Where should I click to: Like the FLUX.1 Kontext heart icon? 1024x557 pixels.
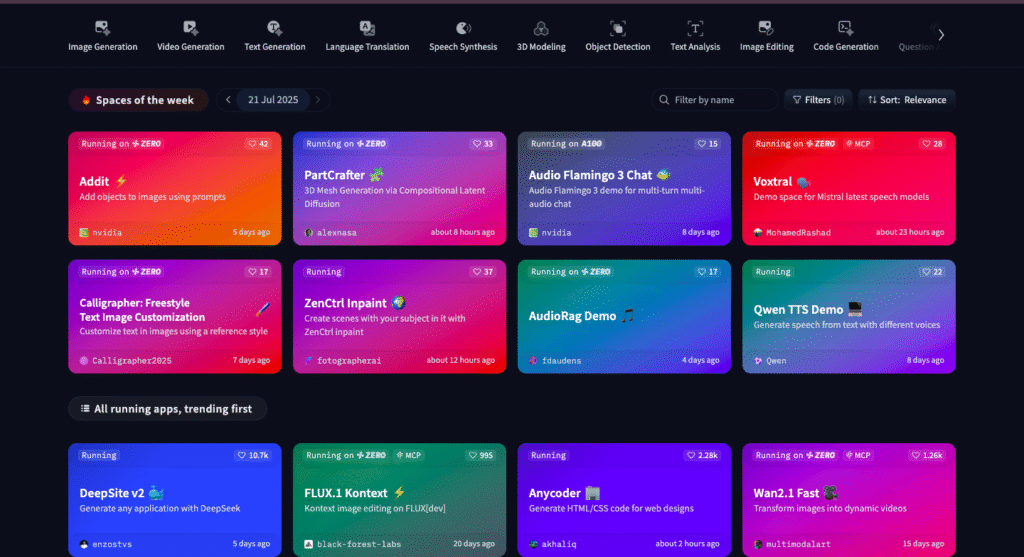tap(473, 455)
